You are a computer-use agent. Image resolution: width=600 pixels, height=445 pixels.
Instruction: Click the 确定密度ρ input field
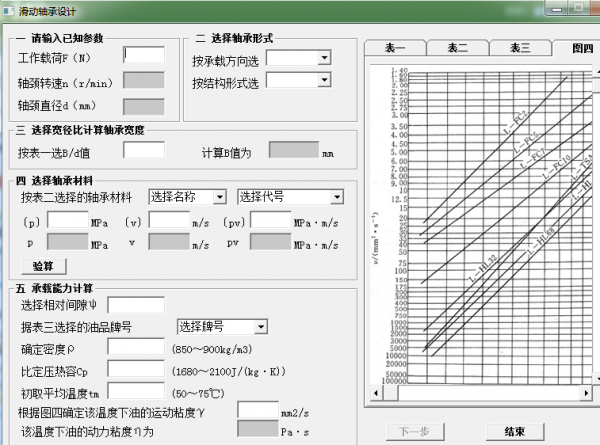click(x=136, y=346)
